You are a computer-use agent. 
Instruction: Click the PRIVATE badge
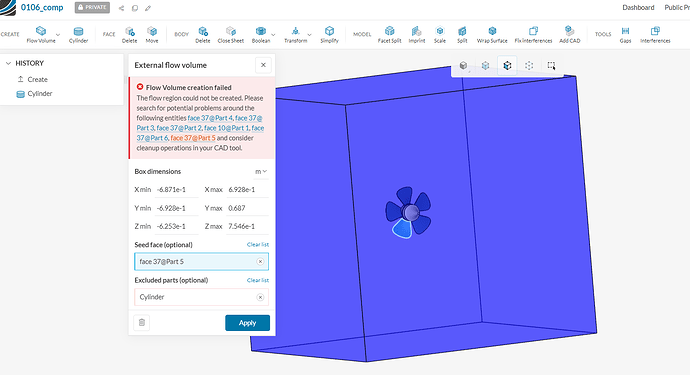pyautogui.click(x=92, y=7)
